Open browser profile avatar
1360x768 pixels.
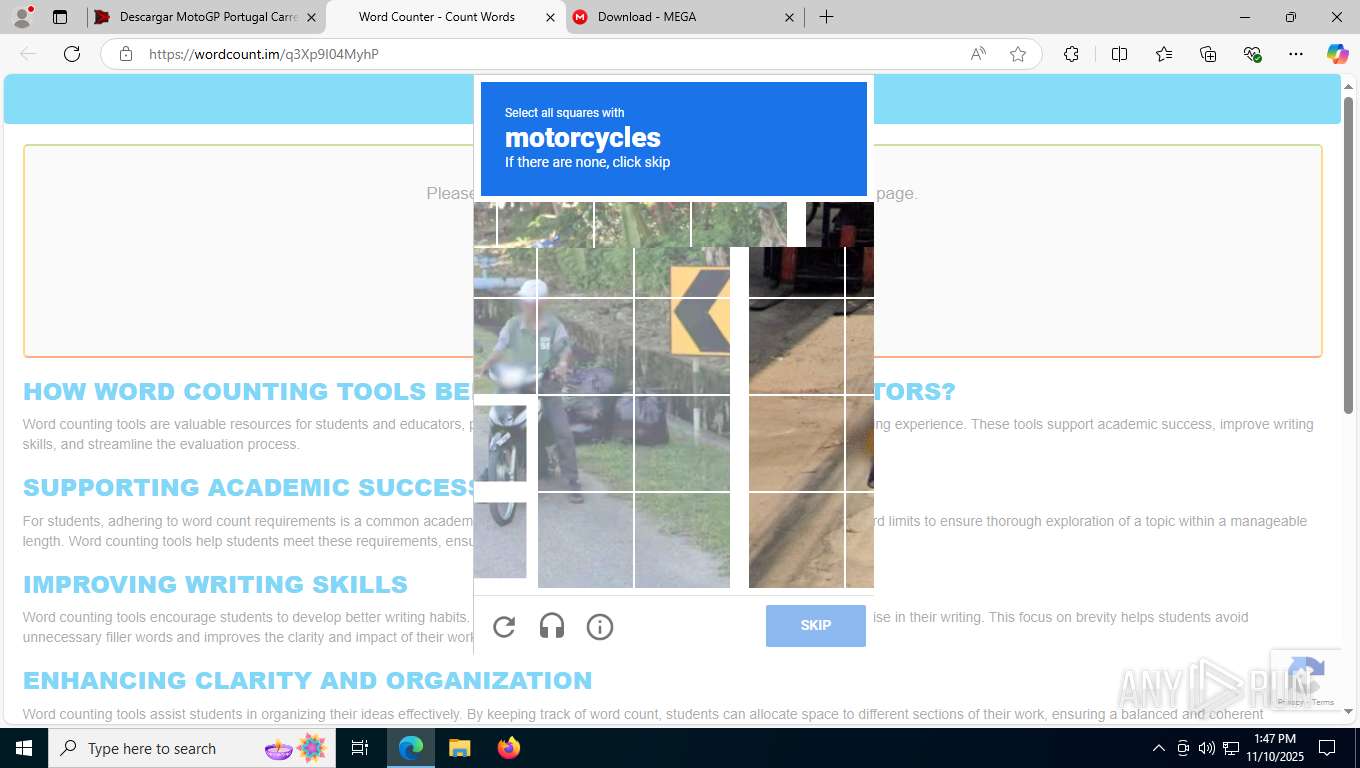(22, 17)
